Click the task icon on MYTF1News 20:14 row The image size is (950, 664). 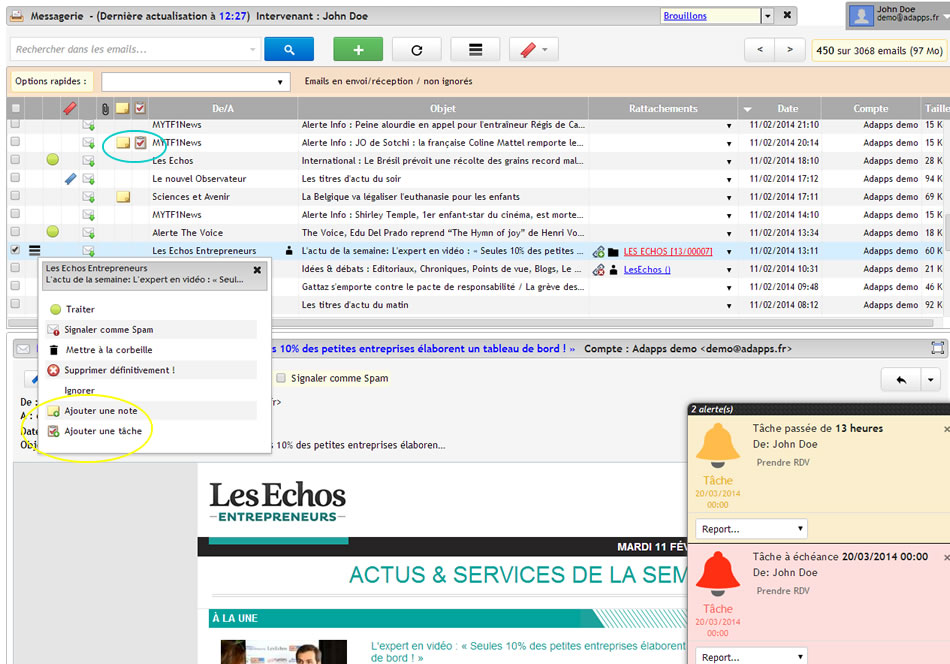pos(141,143)
